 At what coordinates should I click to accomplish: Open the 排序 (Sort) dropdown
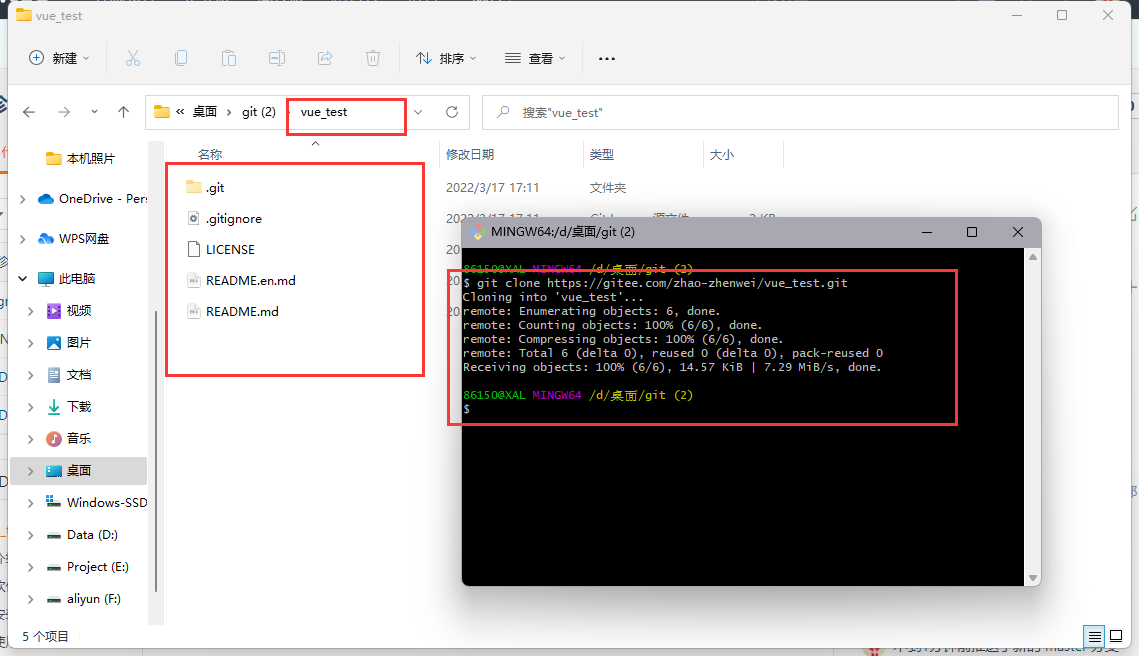click(x=446, y=58)
